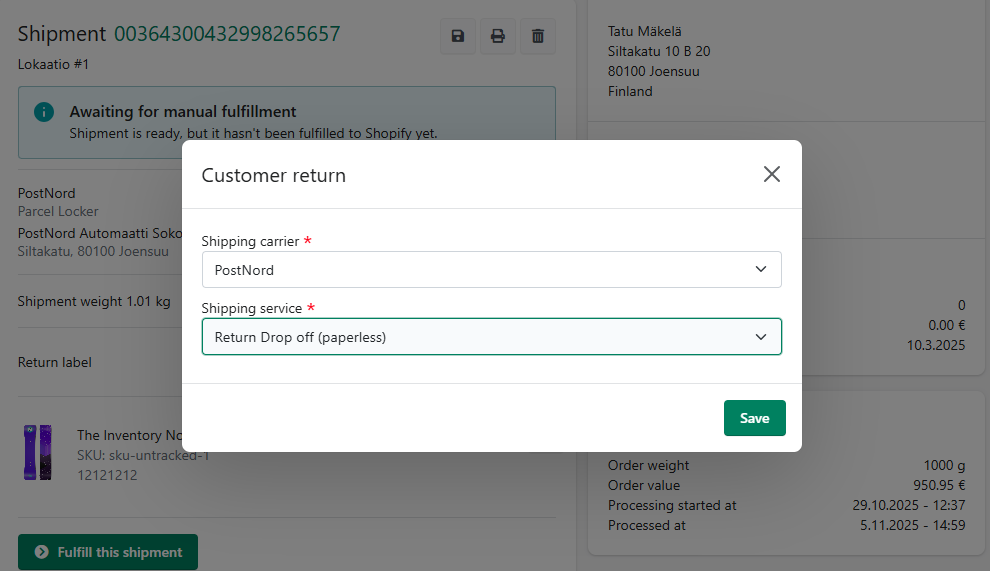Click the 12121212 product barcode text

tap(107, 475)
